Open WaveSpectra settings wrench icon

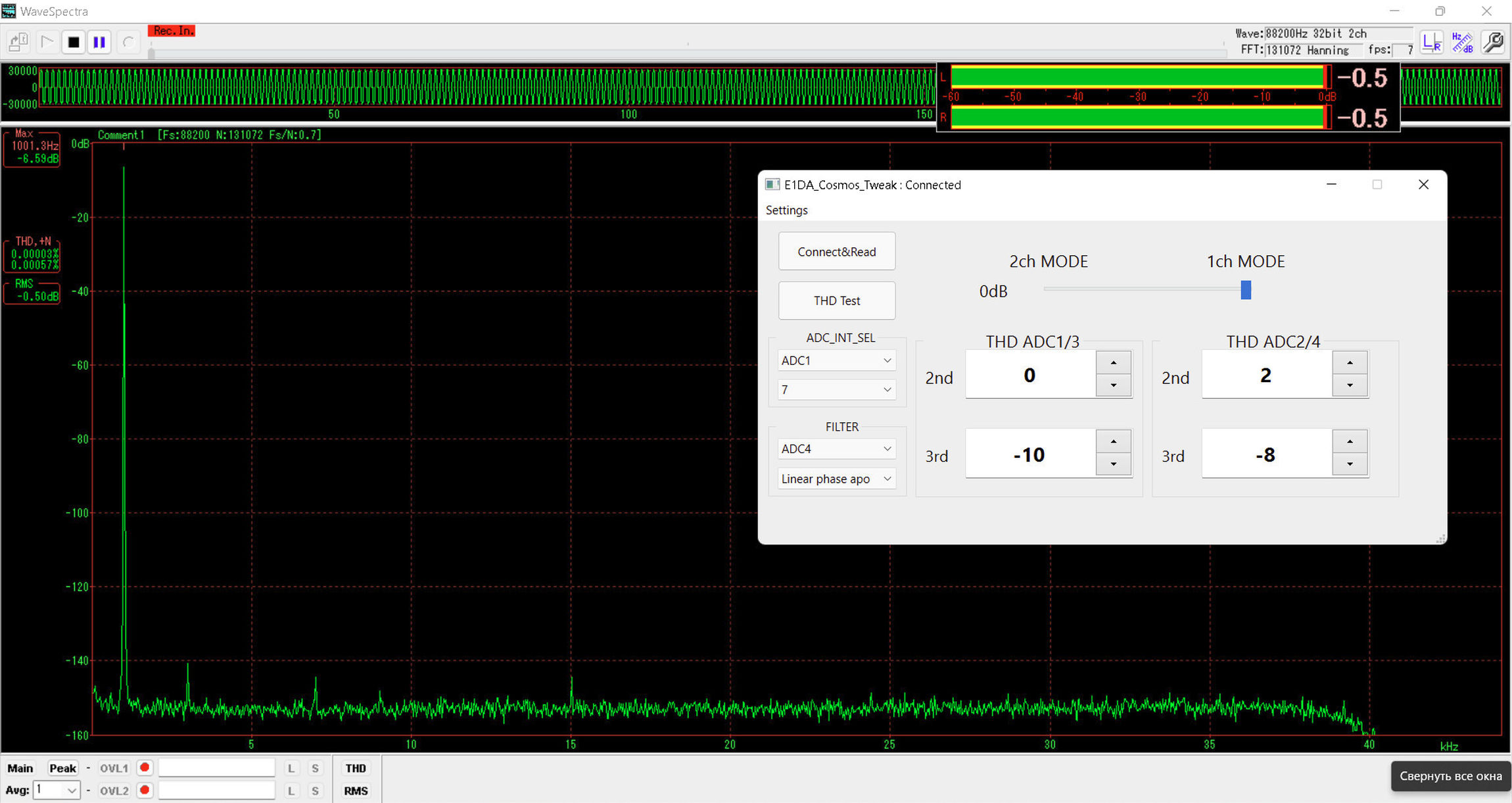coord(1493,43)
